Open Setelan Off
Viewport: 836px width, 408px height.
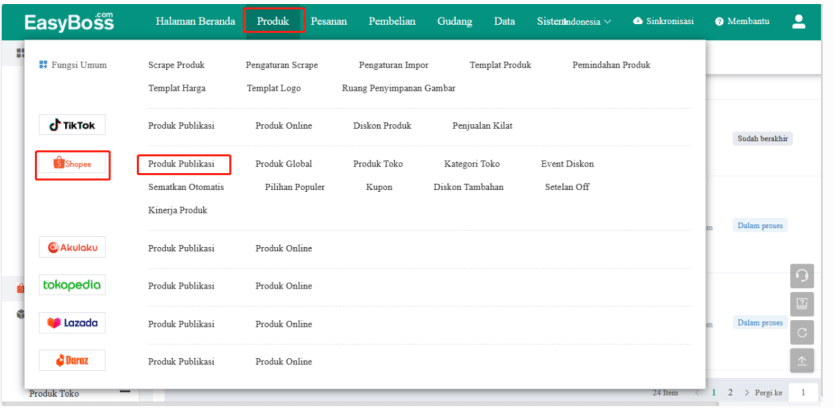click(x=567, y=187)
